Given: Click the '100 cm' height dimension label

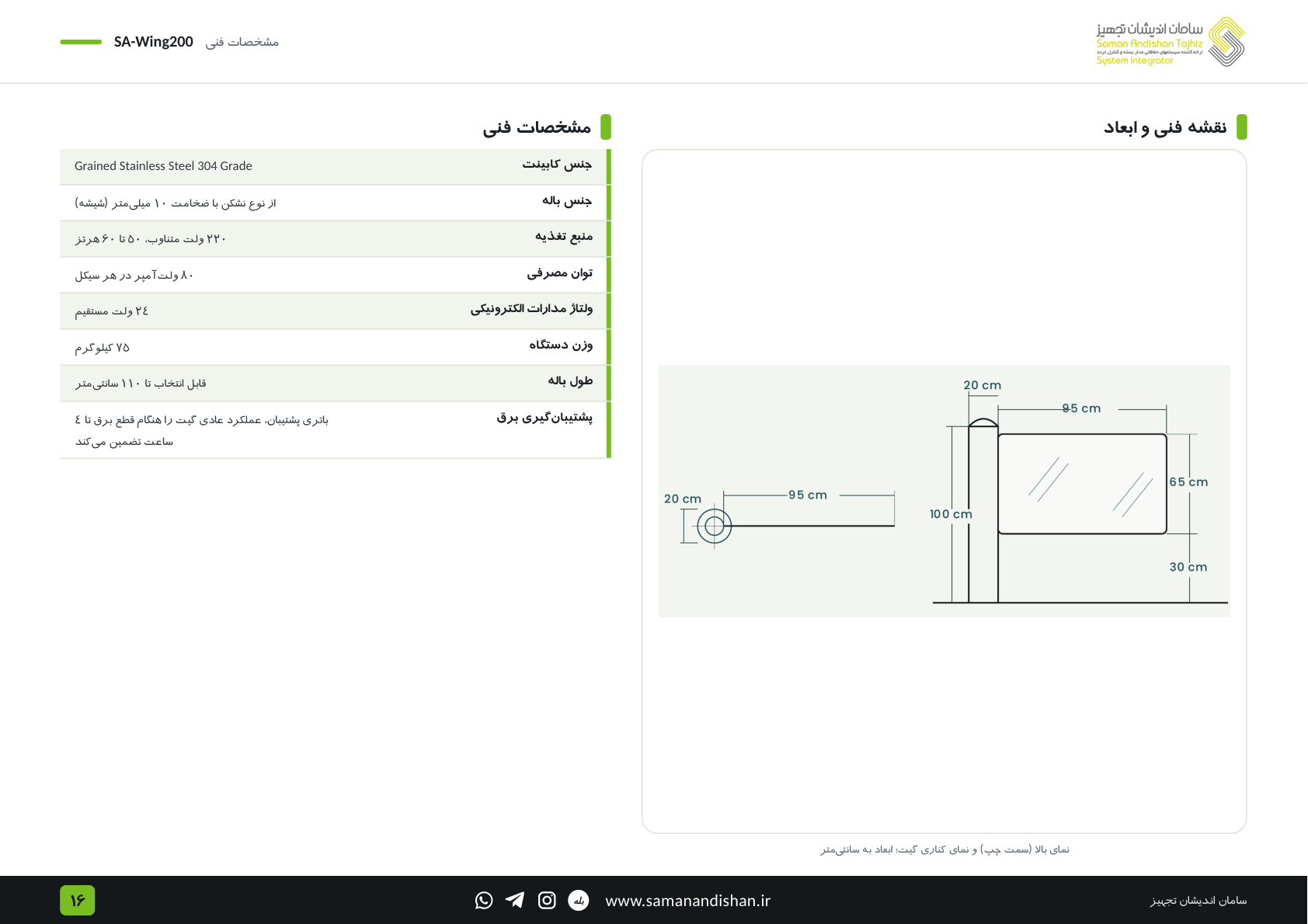Looking at the screenshot, I should pyautogui.click(x=951, y=514).
